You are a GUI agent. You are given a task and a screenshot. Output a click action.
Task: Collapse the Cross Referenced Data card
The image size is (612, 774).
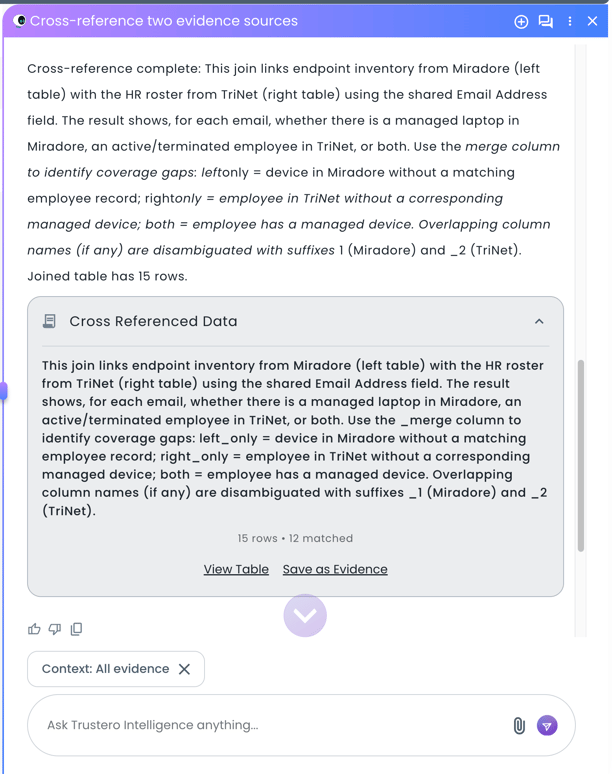pyautogui.click(x=539, y=322)
